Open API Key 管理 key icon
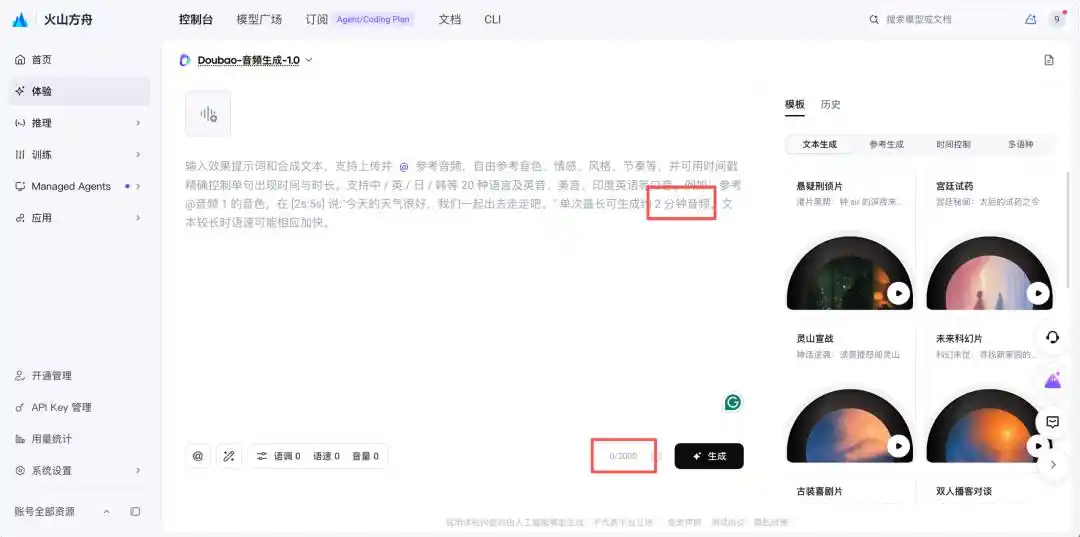Screen dimensions: 1080x537 click(20, 408)
